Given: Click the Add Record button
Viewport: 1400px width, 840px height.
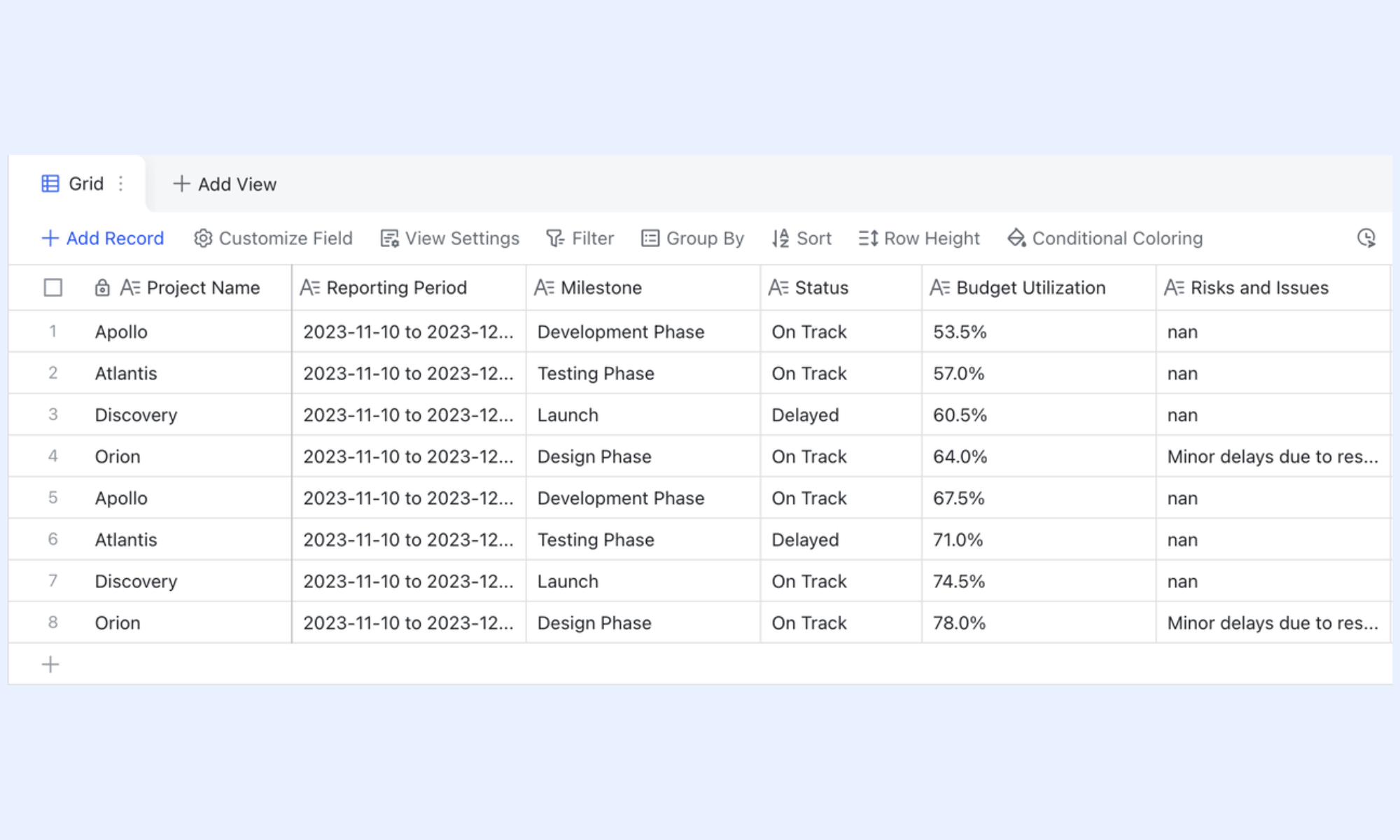Looking at the screenshot, I should click(x=103, y=238).
